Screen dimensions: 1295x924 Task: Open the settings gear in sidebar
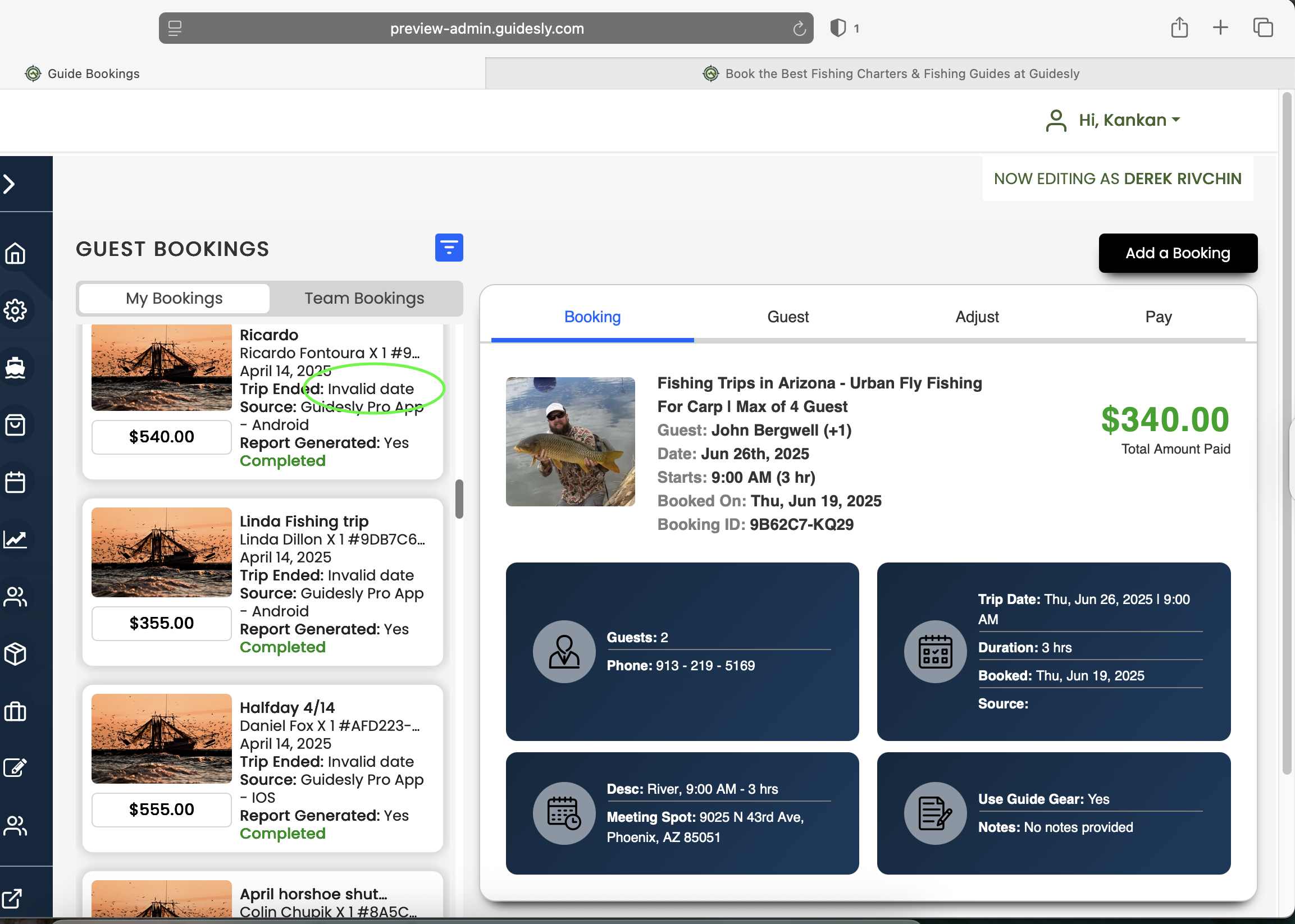[x=15, y=310]
